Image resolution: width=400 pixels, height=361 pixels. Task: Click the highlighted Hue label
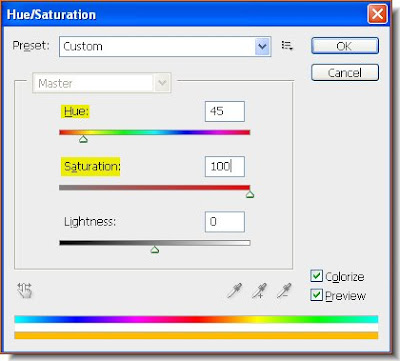[x=76, y=111]
